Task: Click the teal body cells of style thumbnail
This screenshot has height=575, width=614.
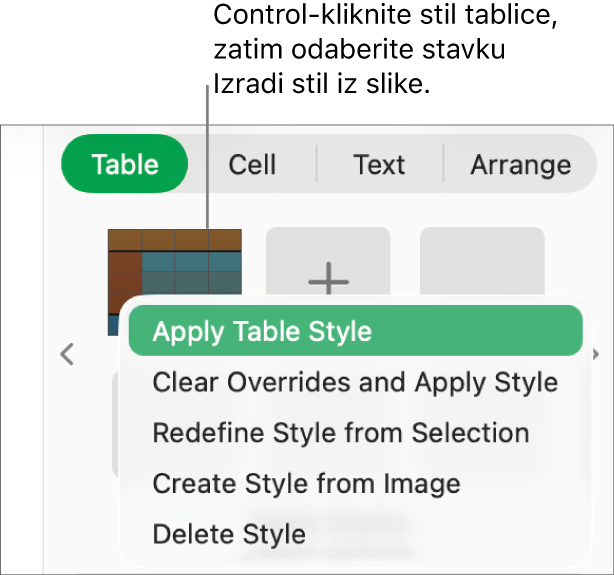Action: pyautogui.click(x=192, y=272)
